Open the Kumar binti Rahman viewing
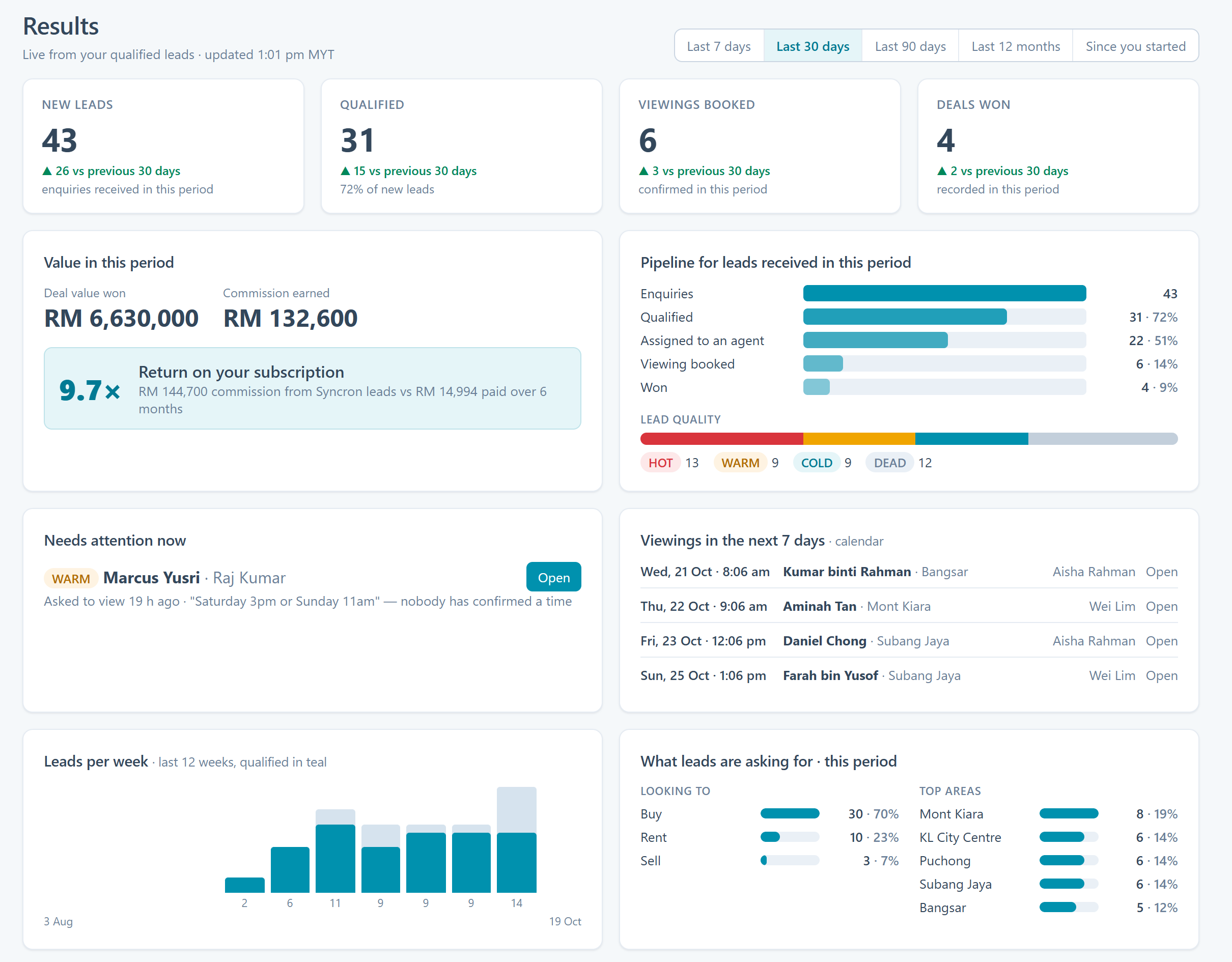Image resolution: width=1232 pixels, height=962 pixels. 1161,572
